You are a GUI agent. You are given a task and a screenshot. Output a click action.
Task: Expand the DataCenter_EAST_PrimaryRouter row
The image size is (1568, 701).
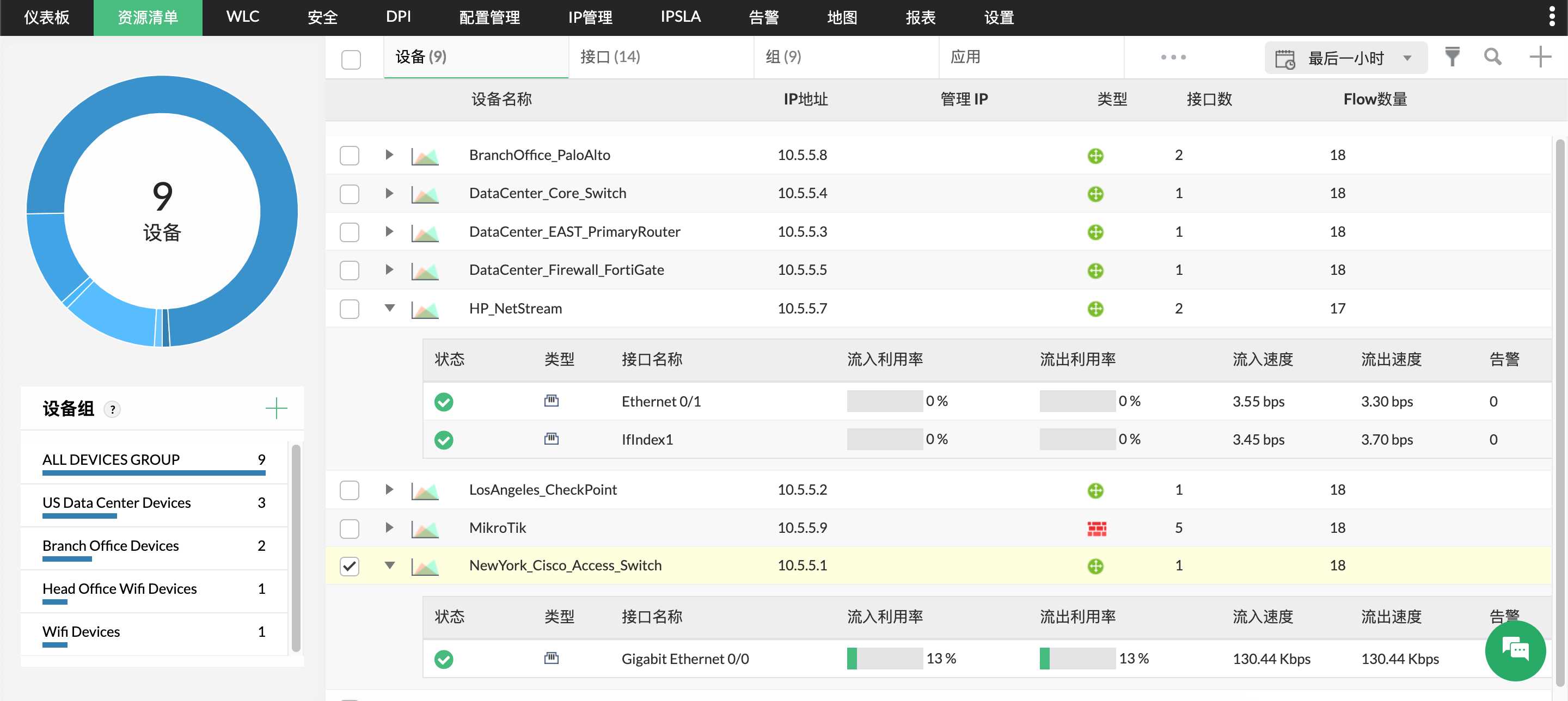tap(390, 232)
